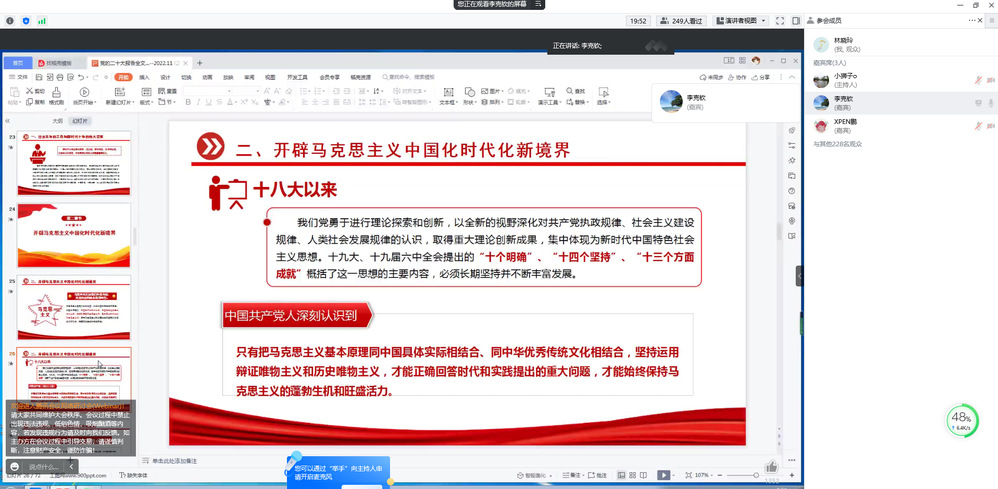Click the thumbs-up like icon
This screenshot has width=998, height=489.
coord(771,467)
